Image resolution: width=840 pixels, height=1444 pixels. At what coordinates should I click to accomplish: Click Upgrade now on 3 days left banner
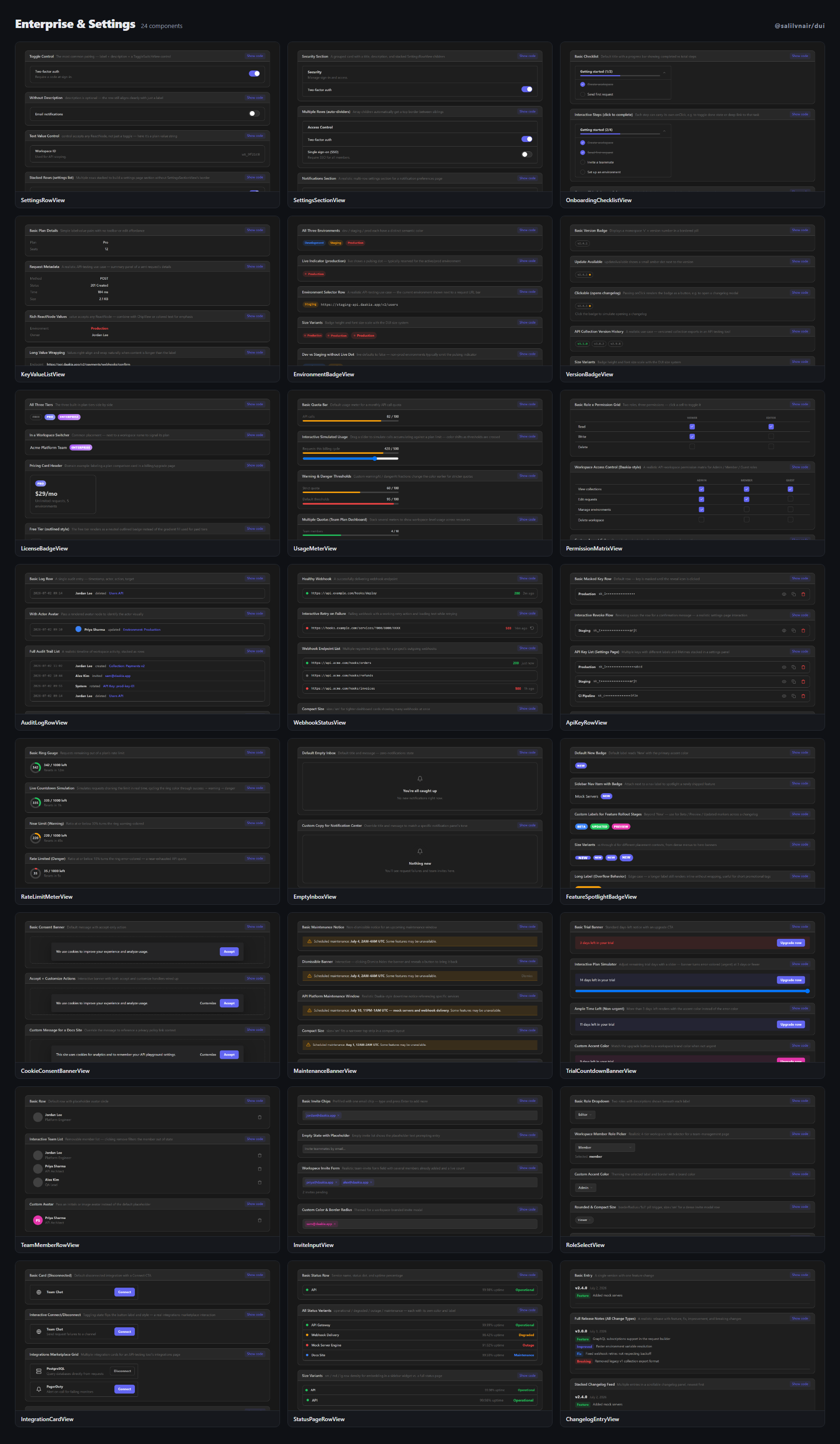pyautogui.click(x=791, y=943)
